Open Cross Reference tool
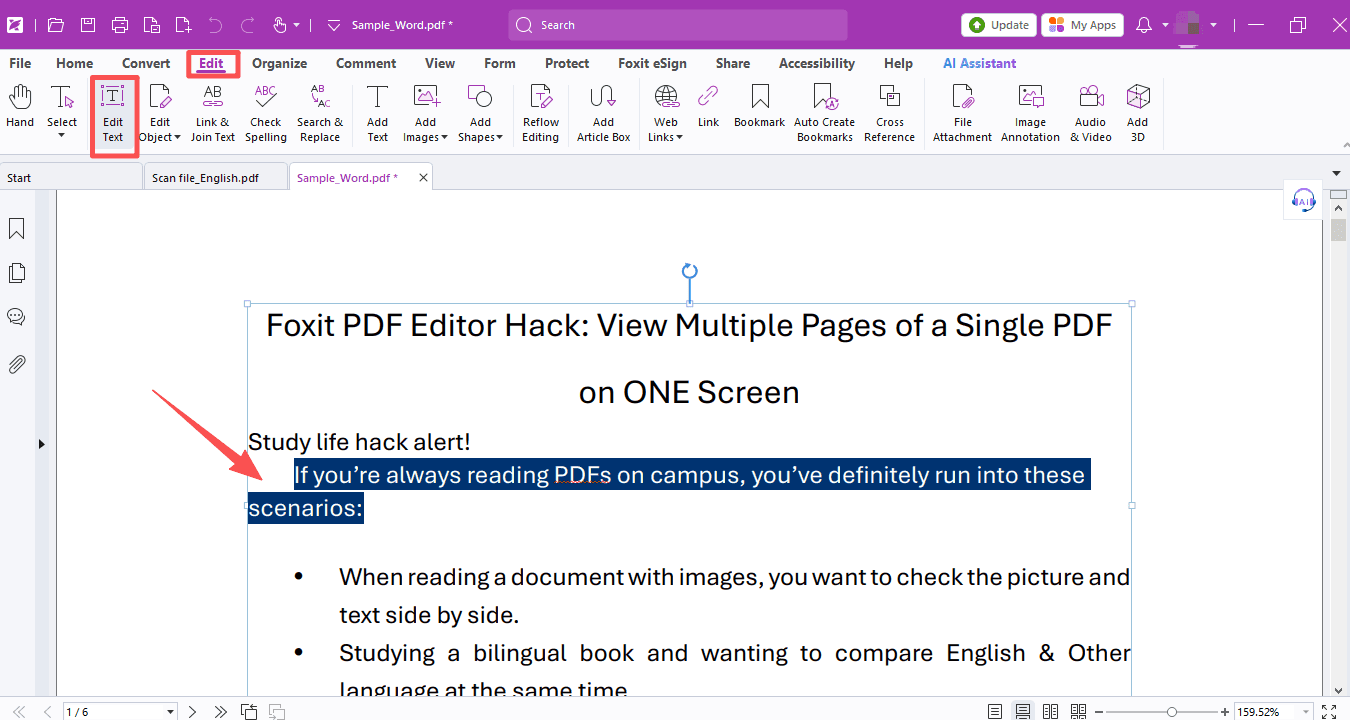Viewport: 1350px width, 720px height. click(x=890, y=113)
